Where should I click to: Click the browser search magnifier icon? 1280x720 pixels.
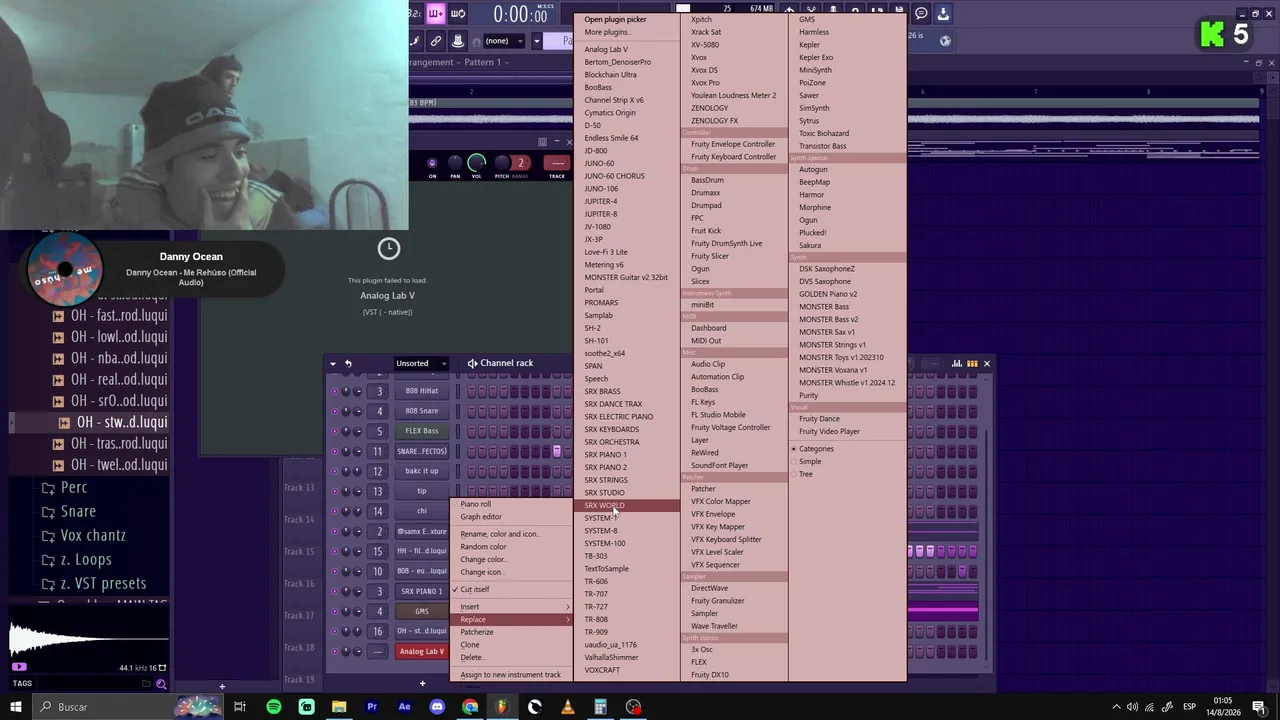pos(161,684)
